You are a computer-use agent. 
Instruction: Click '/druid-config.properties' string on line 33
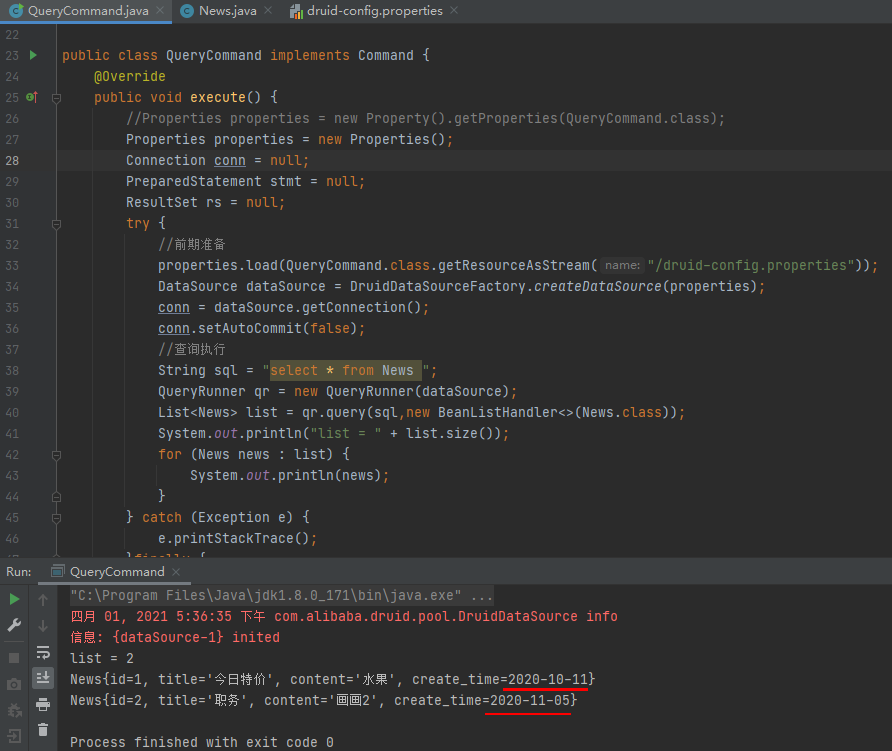tap(751, 265)
